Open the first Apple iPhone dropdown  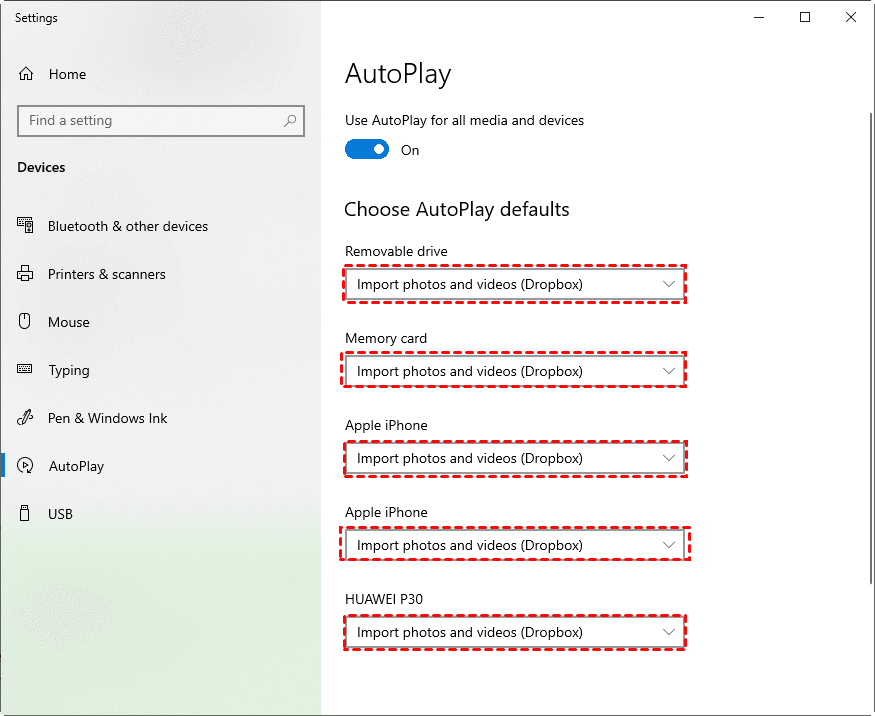coord(515,459)
